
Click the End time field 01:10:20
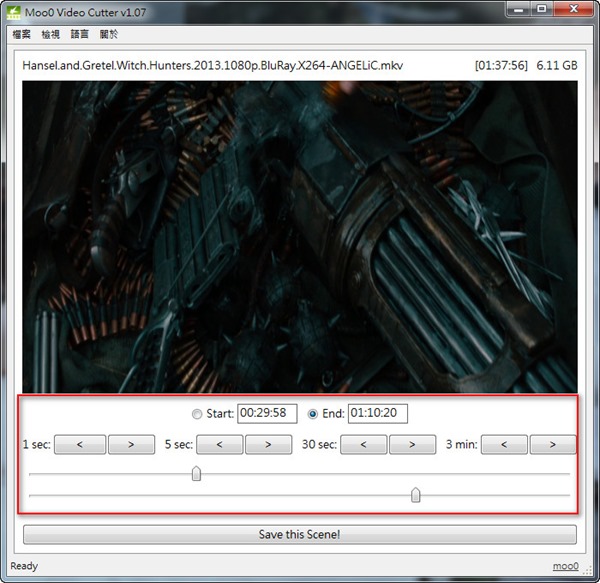click(377, 414)
